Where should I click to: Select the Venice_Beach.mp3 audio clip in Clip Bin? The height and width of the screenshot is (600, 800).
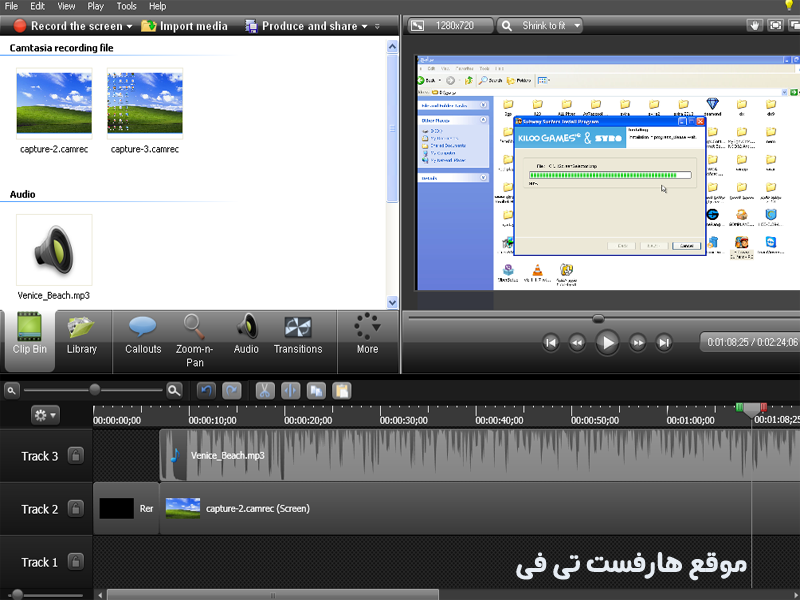point(54,249)
